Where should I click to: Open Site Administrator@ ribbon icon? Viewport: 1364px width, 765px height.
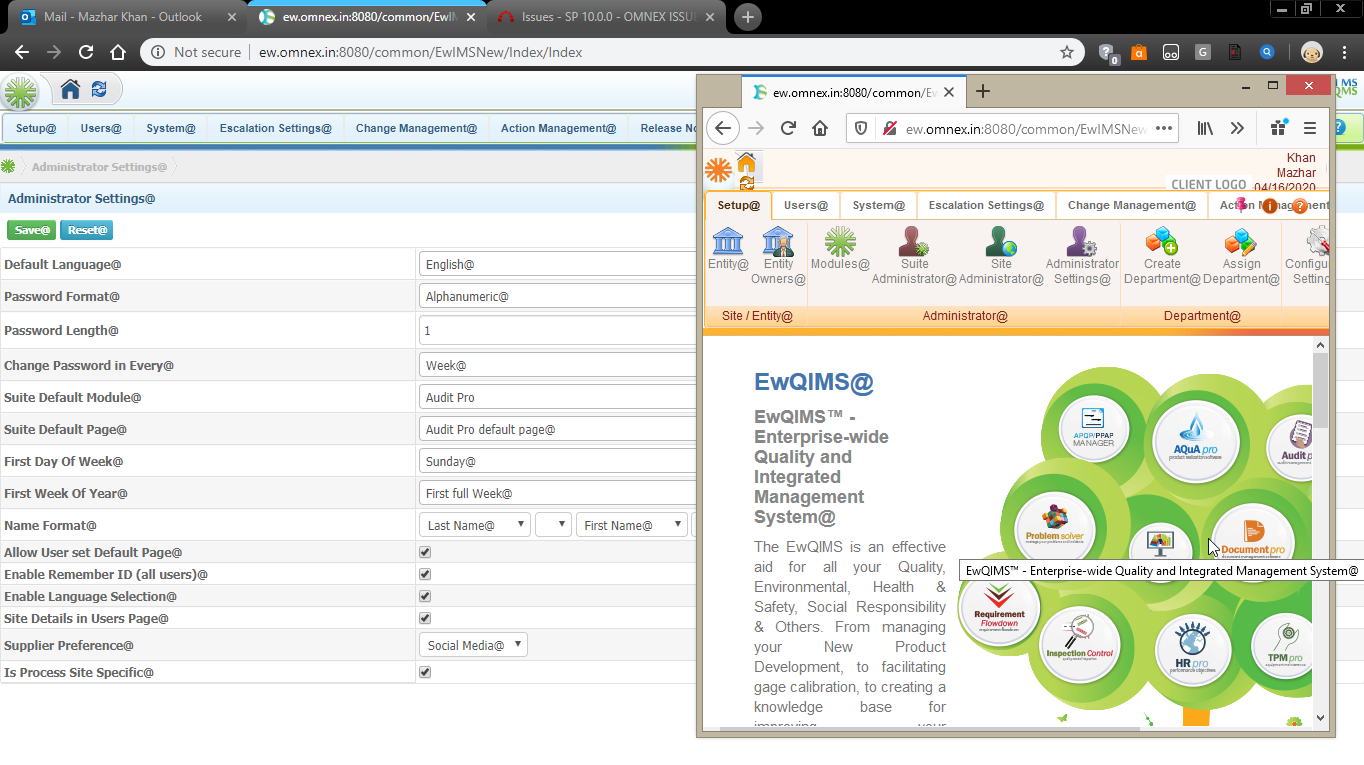click(x=1001, y=256)
